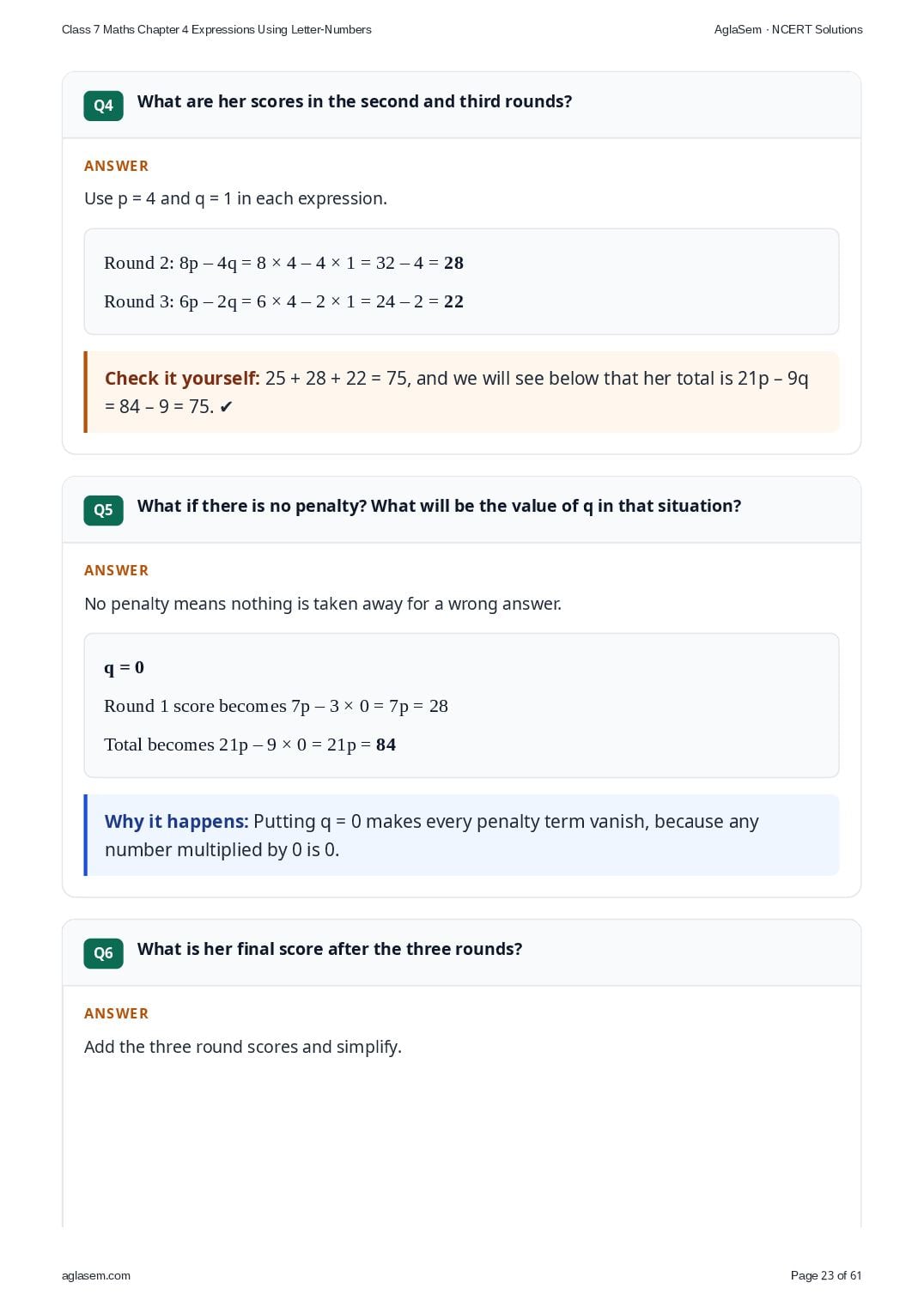This screenshot has height=1307, width=924.
Task: Click the Total becomes 21p line
Action: click(250, 745)
